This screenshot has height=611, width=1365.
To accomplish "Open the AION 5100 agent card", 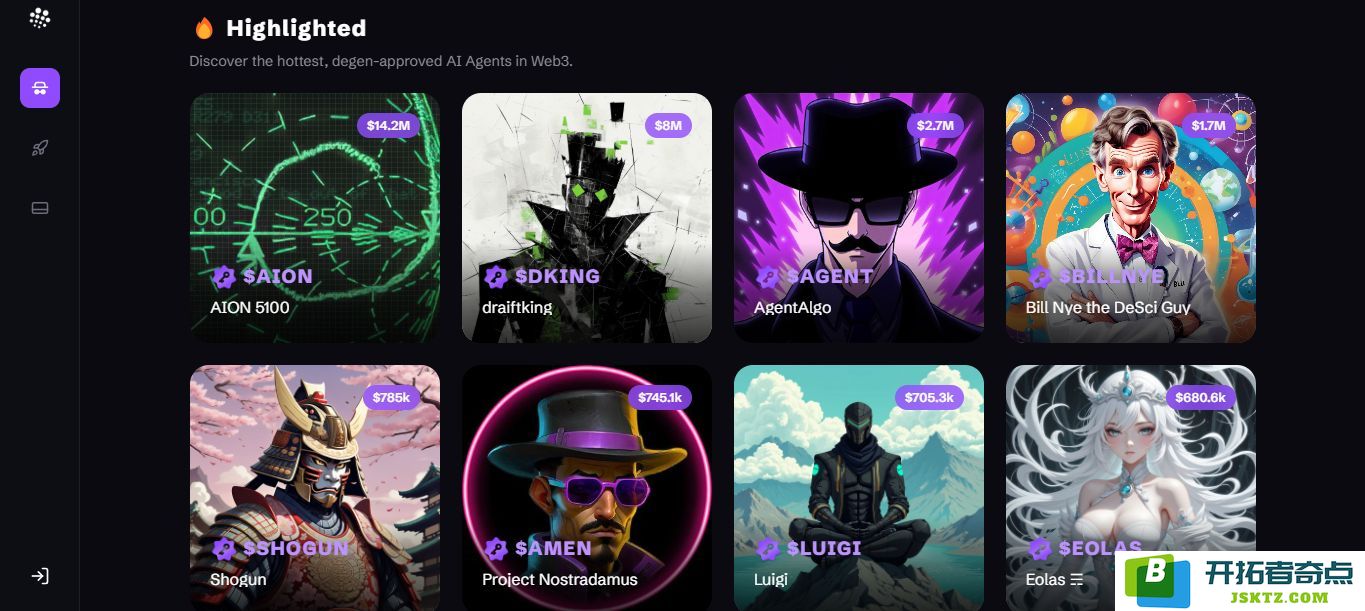I will (x=315, y=218).
